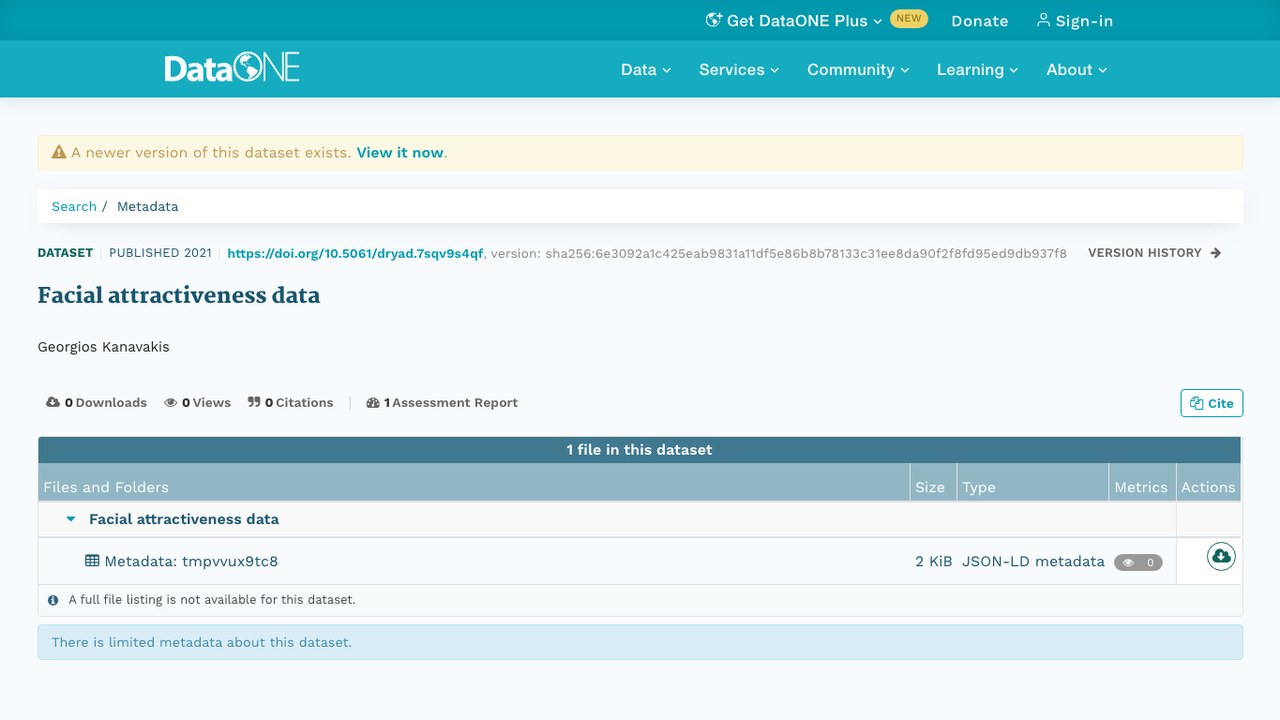Click the warning triangle icon in newer version banner
The height and width of the screenshot is (720, 1280).
(59, 153)
